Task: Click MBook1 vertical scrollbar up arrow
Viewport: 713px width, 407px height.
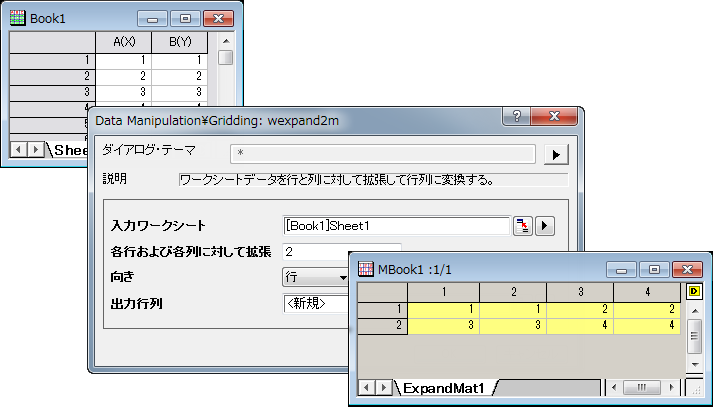Action: click(x=694, y=311)
